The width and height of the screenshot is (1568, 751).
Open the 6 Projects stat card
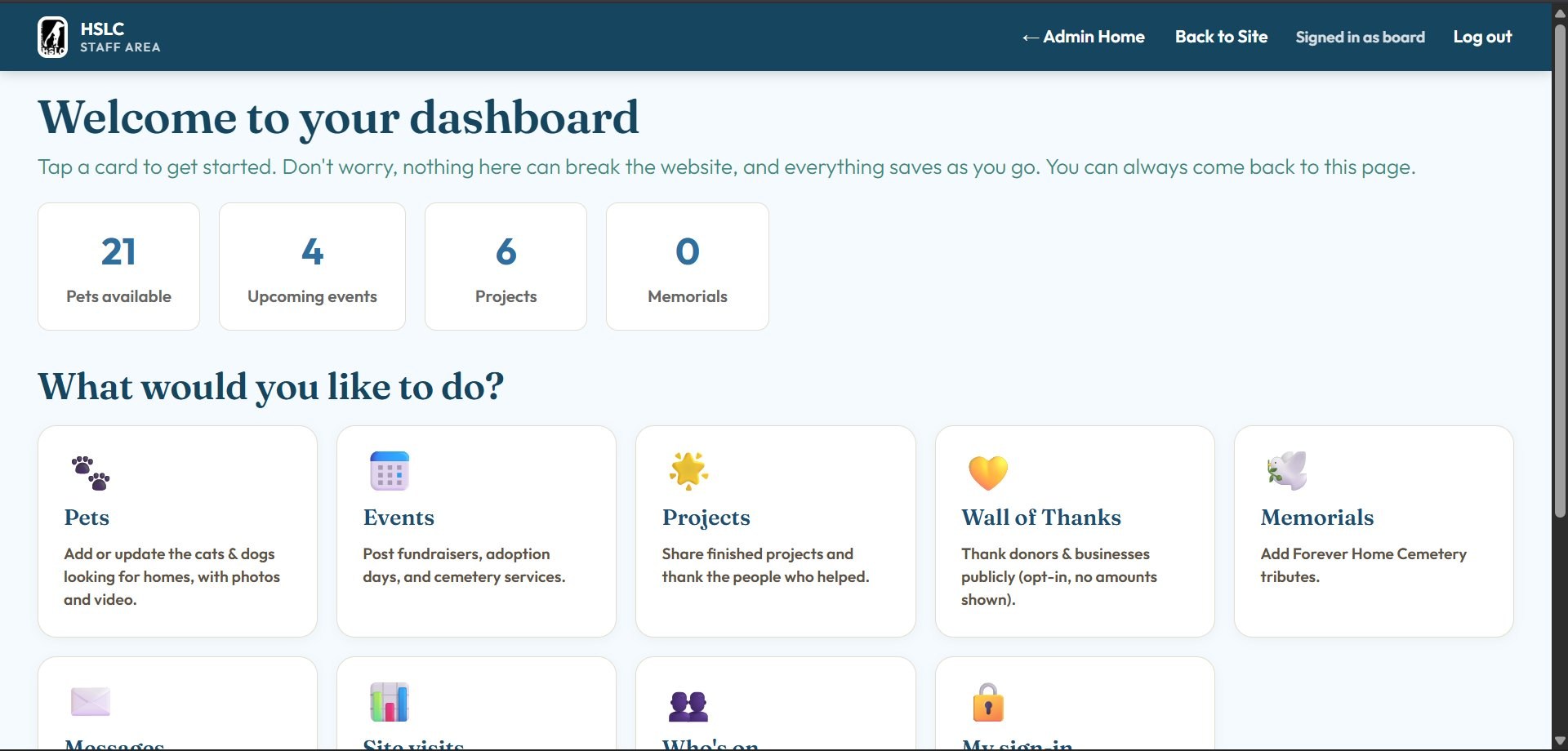tap(506, 266)
